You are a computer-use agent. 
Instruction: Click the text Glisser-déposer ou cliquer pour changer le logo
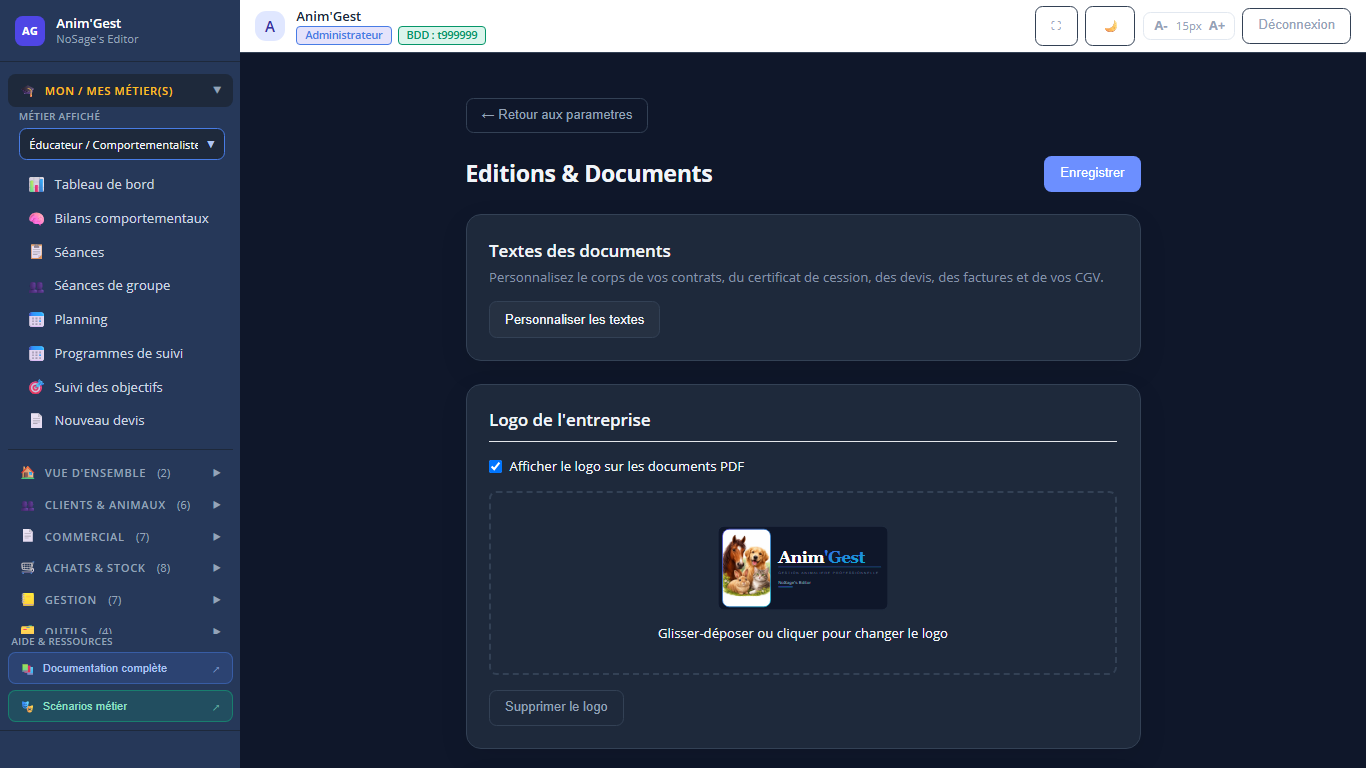tap(803, 634)
